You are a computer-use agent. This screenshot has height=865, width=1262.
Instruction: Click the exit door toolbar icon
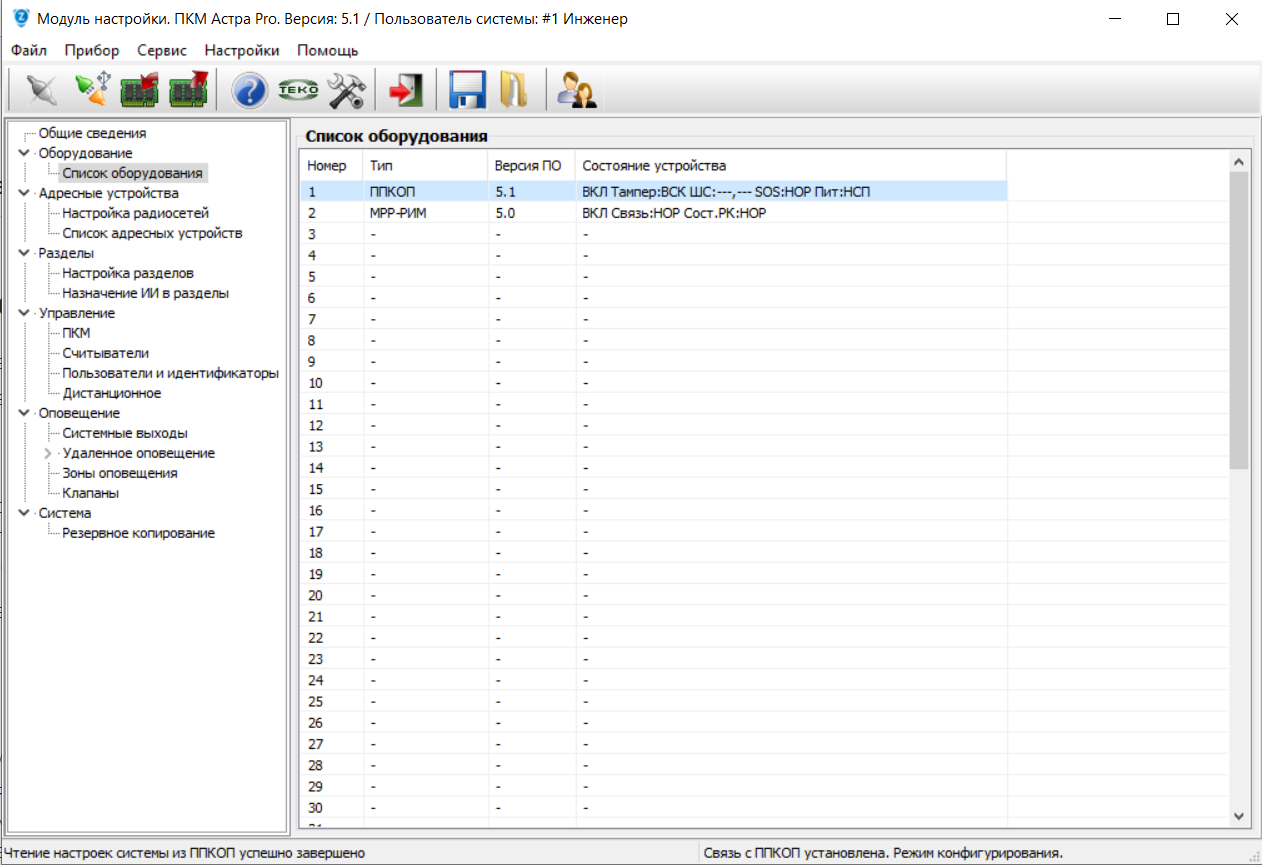point(405,91)
